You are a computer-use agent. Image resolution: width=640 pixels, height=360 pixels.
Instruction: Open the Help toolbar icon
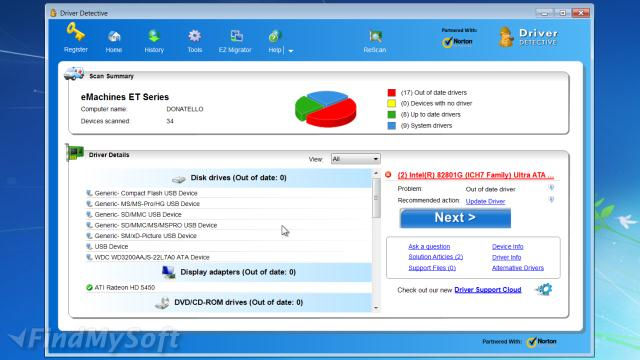275,36
